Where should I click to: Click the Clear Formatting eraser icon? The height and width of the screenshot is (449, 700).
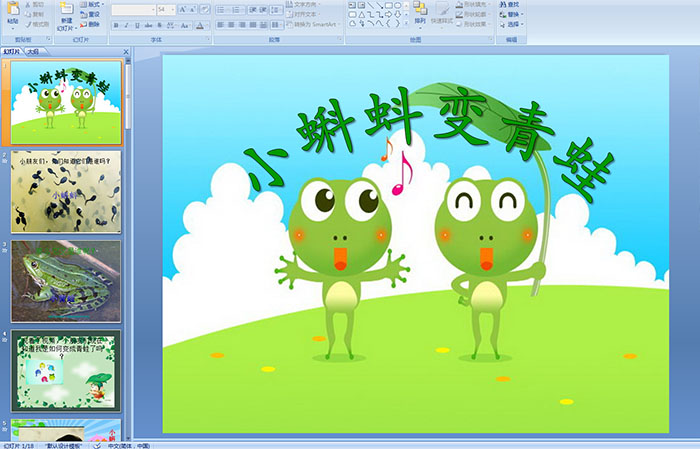click(205, 10)
